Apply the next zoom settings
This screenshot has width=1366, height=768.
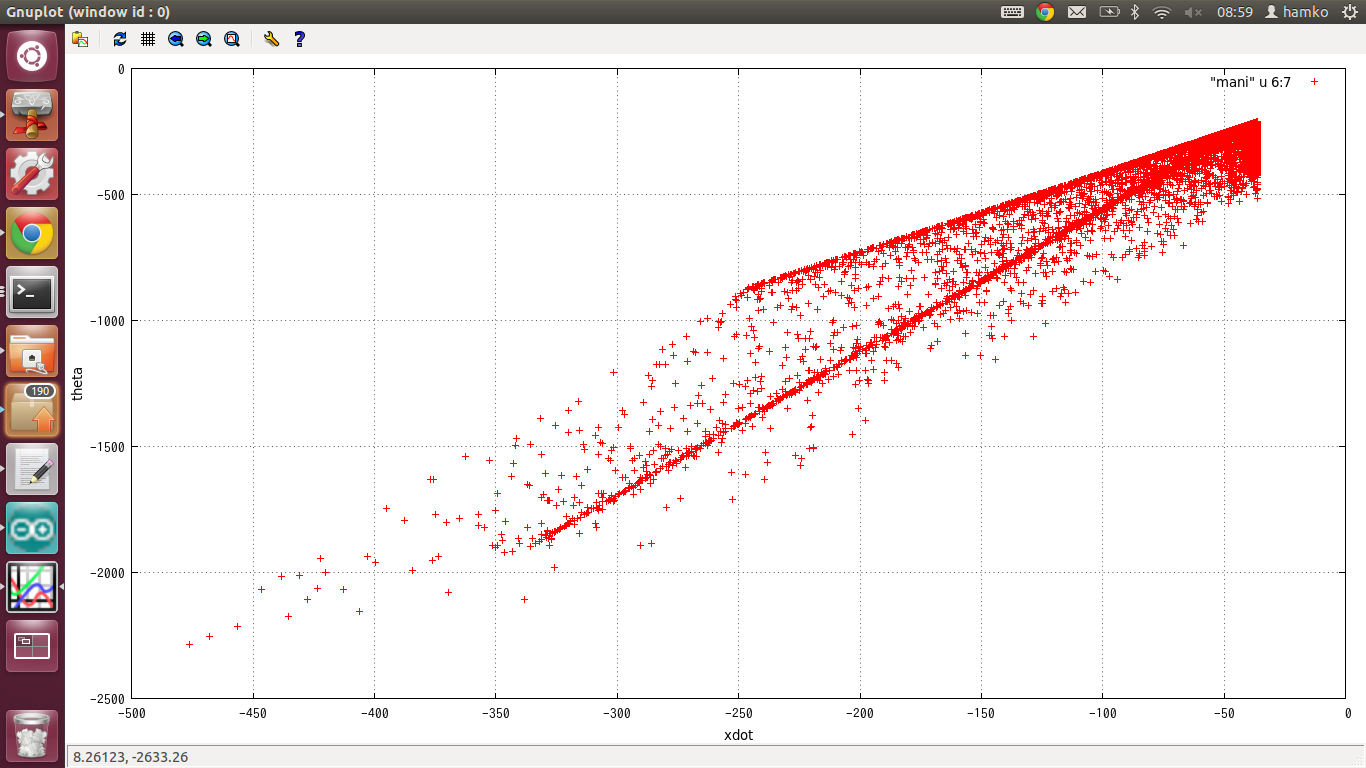pos(204,39)
